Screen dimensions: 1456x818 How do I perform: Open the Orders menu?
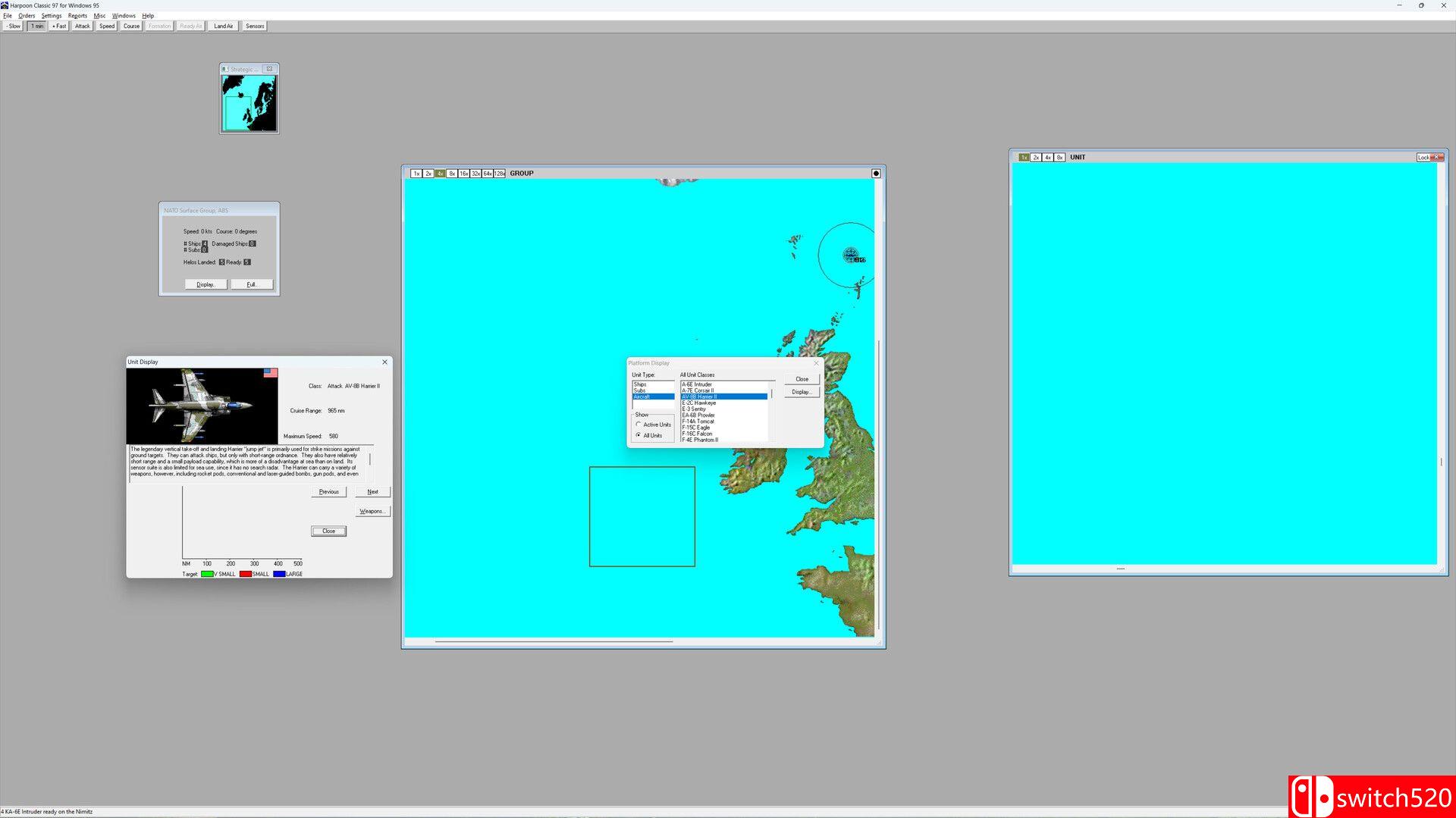(x=27, y=15)
